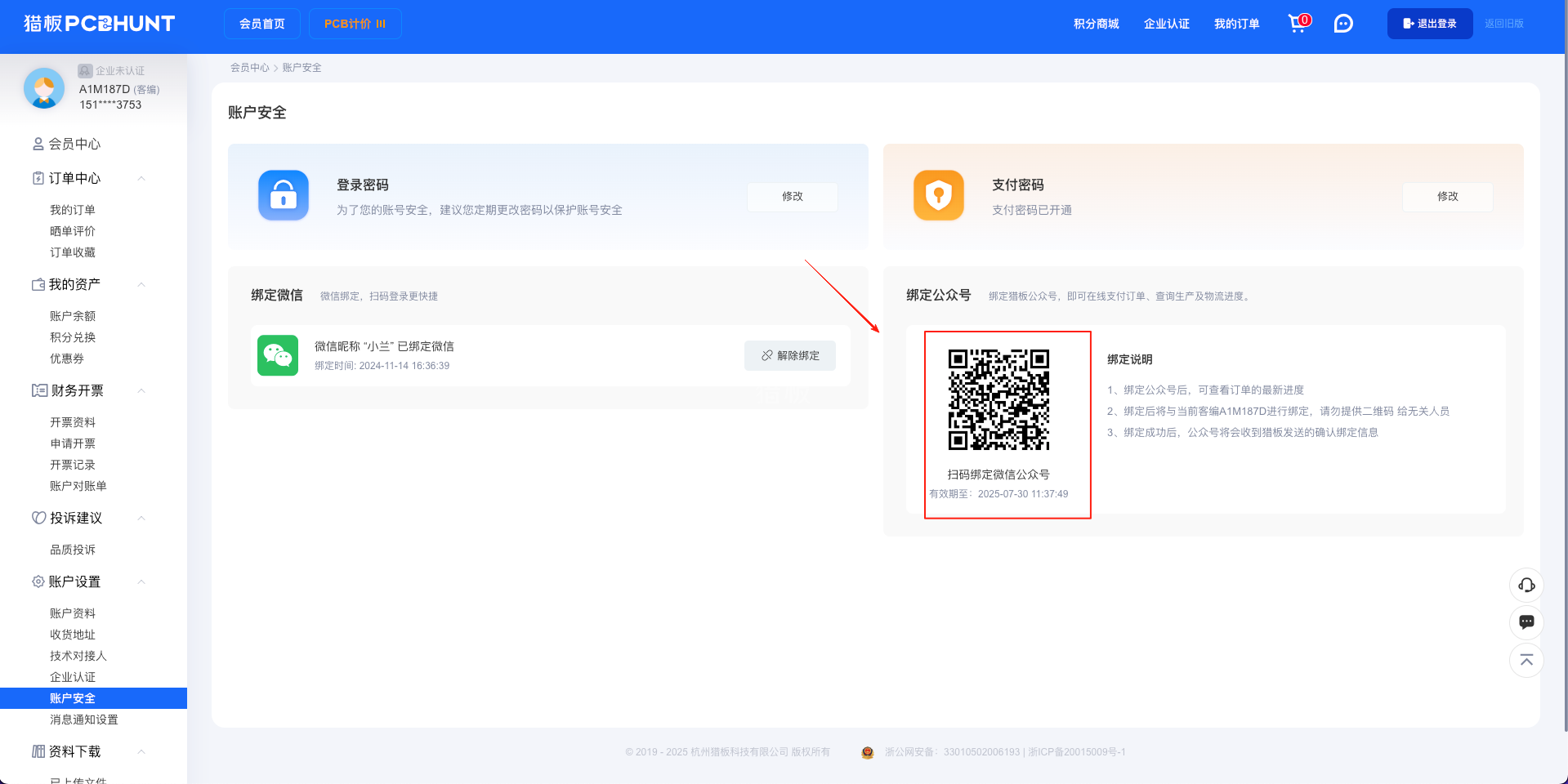Image resolution: width=1568 pixels, height=784 pixels.
Task: Click the chat message bubble icon in header
Action: tap(1342, 24)
